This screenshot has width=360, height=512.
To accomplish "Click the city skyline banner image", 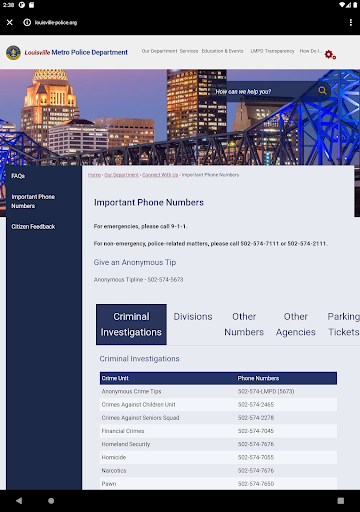I will (180, 117).
